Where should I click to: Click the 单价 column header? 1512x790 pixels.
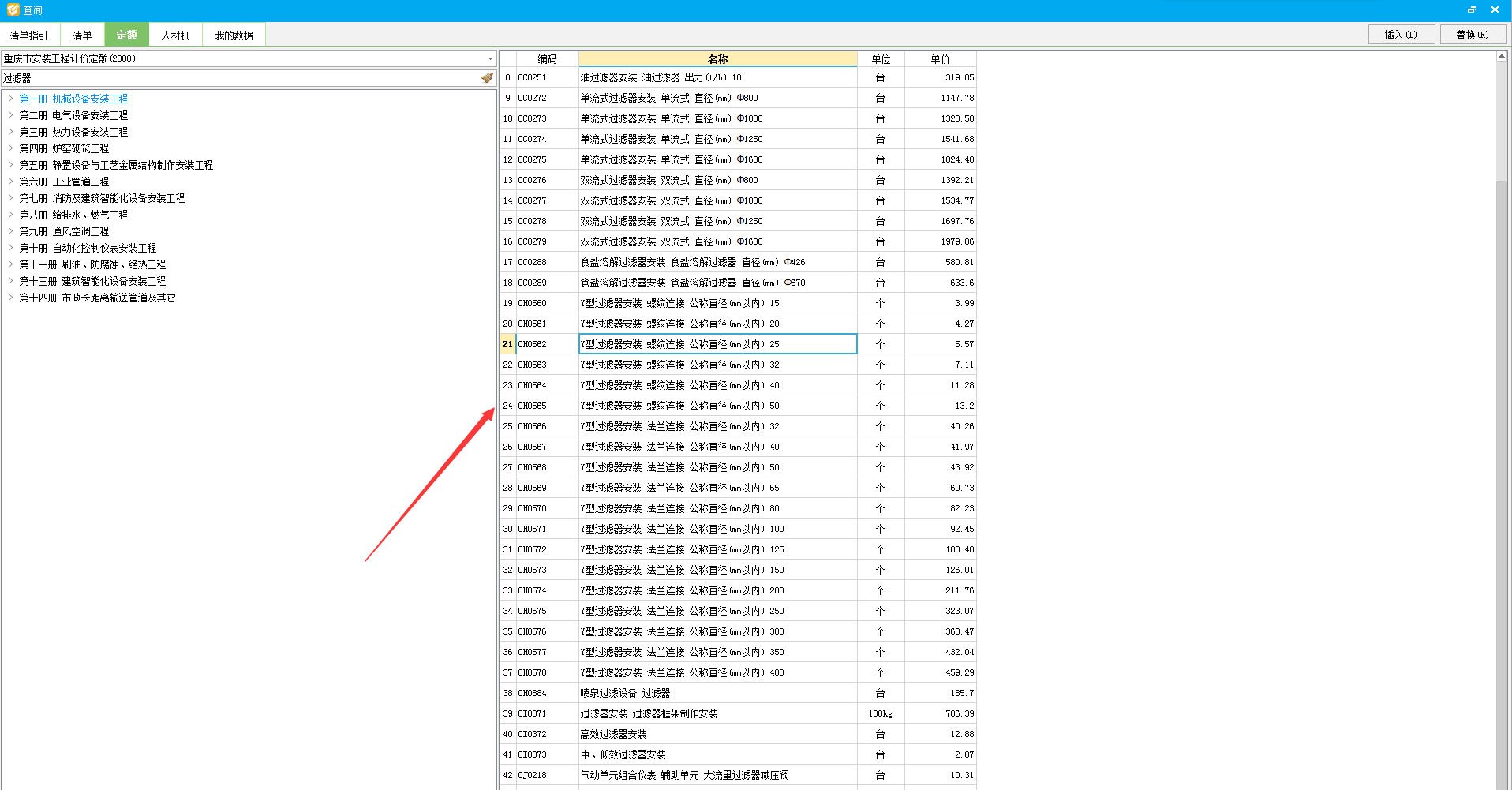(941, 59)
